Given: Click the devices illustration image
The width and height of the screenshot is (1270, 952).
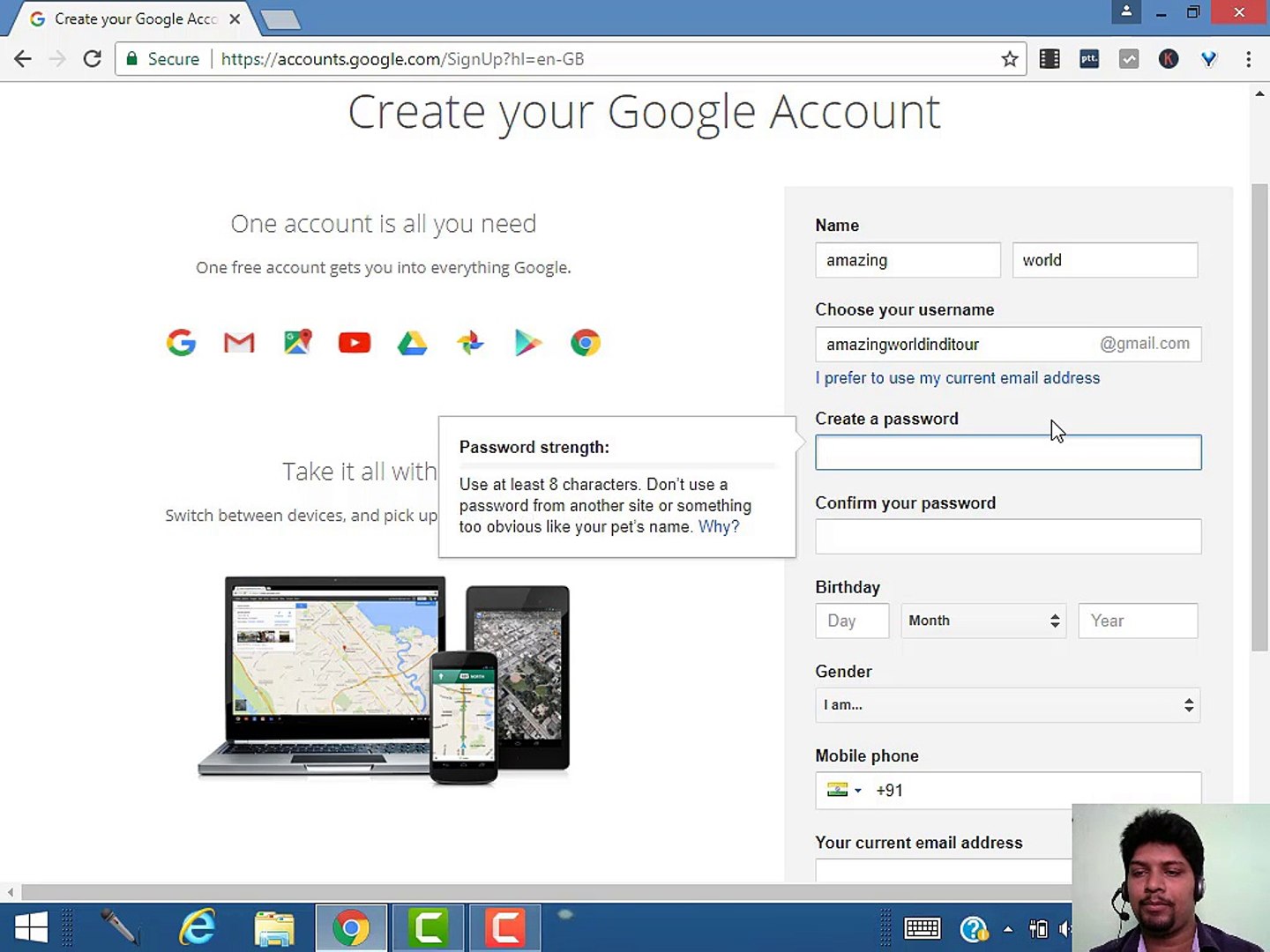Looking at the screenshot, I should (x=385, y=680).
